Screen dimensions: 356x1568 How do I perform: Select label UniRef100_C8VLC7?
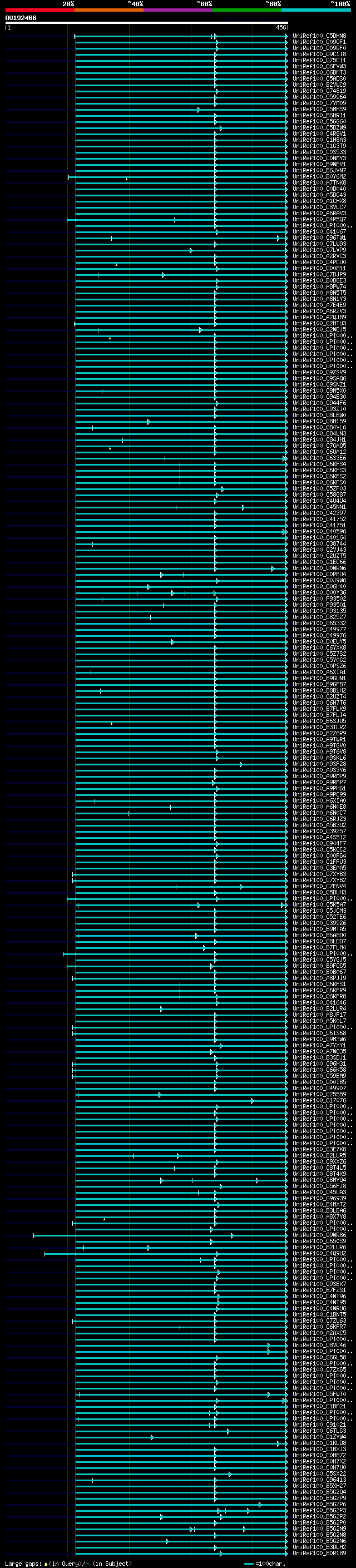coord(319,207)
